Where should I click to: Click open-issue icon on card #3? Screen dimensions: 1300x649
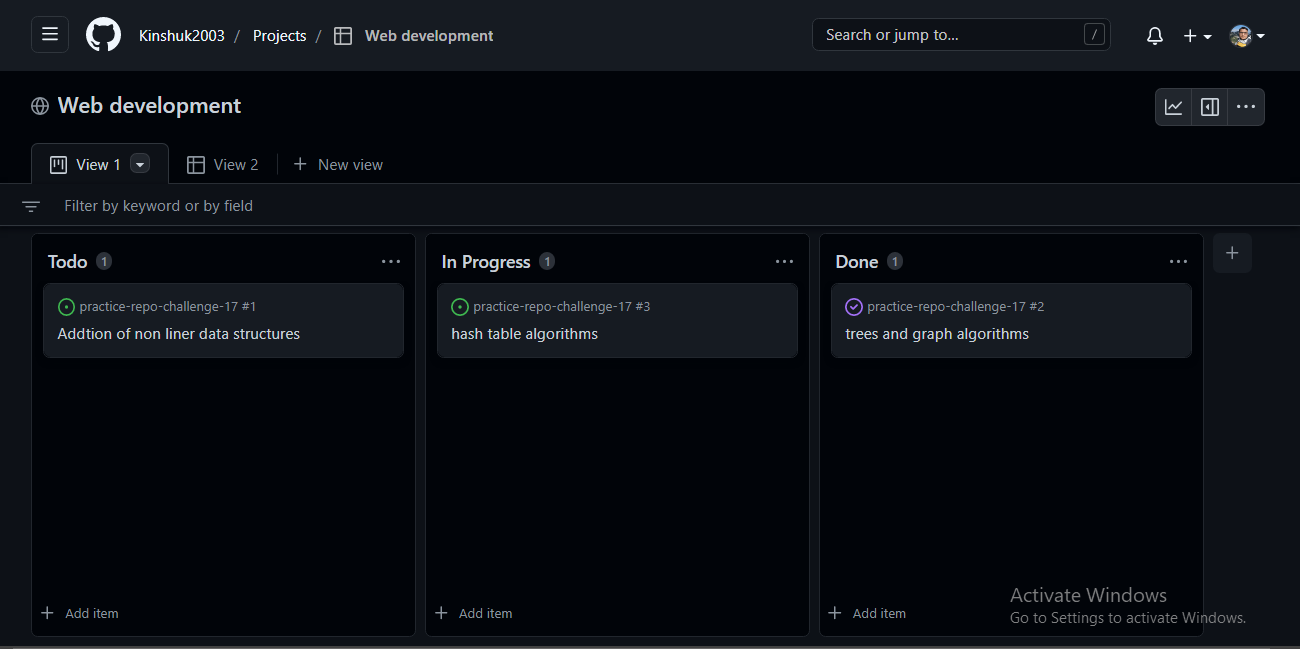coord(460,307)
